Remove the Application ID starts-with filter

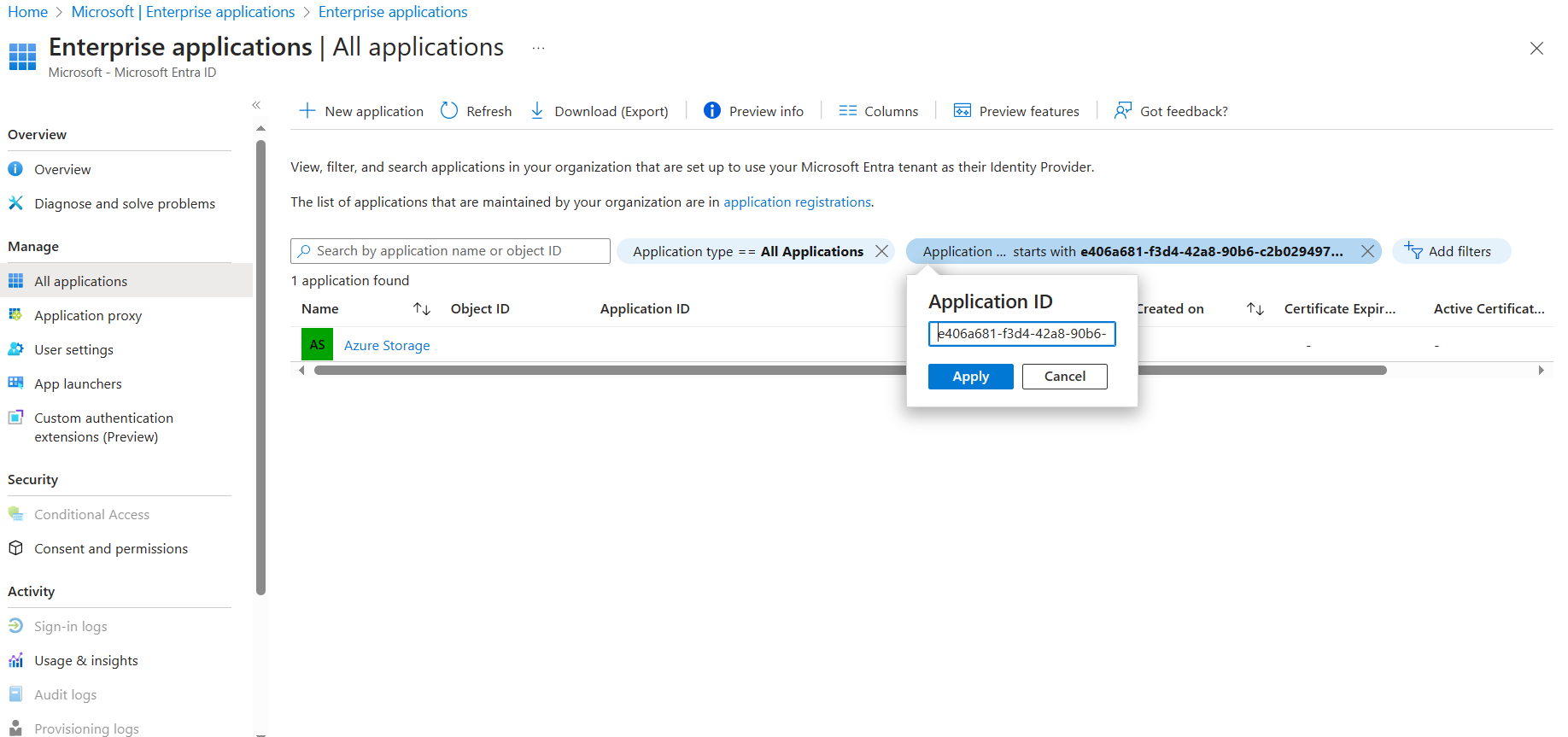pyautogui.click(x=1367, y=251)
